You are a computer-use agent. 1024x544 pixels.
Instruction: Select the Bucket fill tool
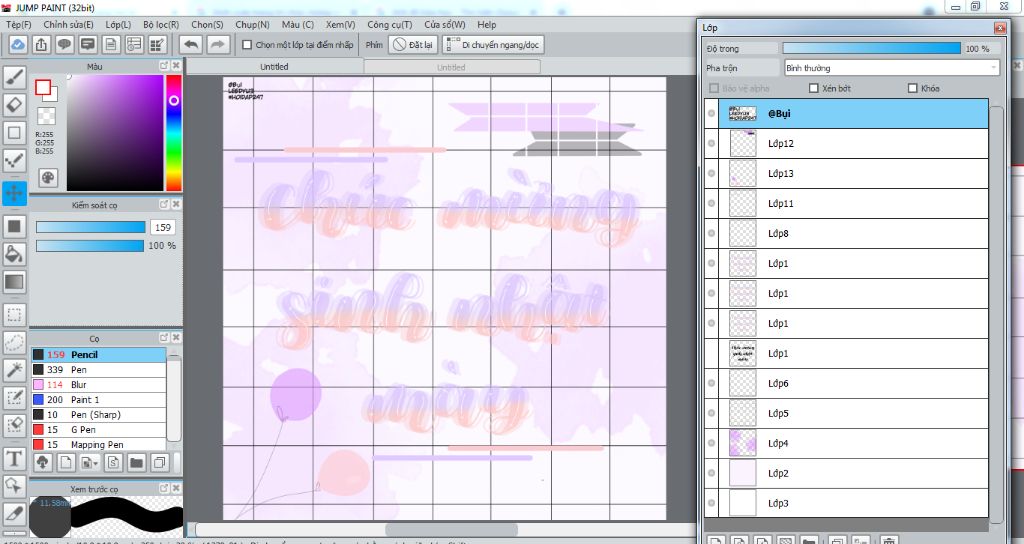pyautogui.click(x=14, y=254)
